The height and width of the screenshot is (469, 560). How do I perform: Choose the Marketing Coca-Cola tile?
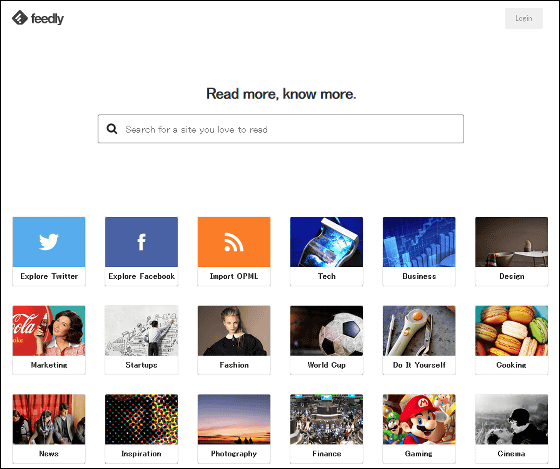click(x=49, y=340)
